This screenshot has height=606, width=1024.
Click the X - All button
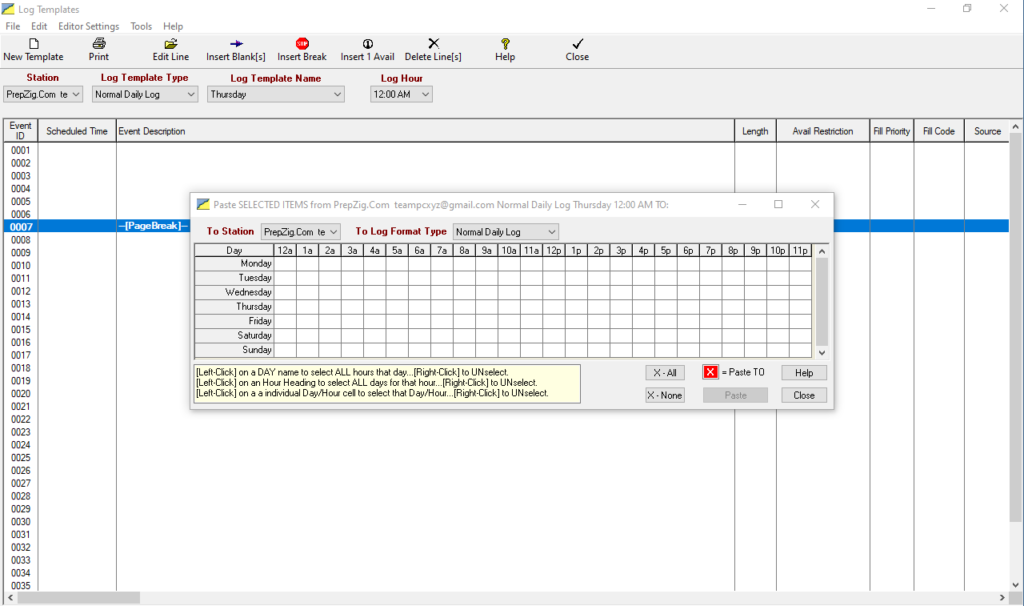tap(665, 373)
